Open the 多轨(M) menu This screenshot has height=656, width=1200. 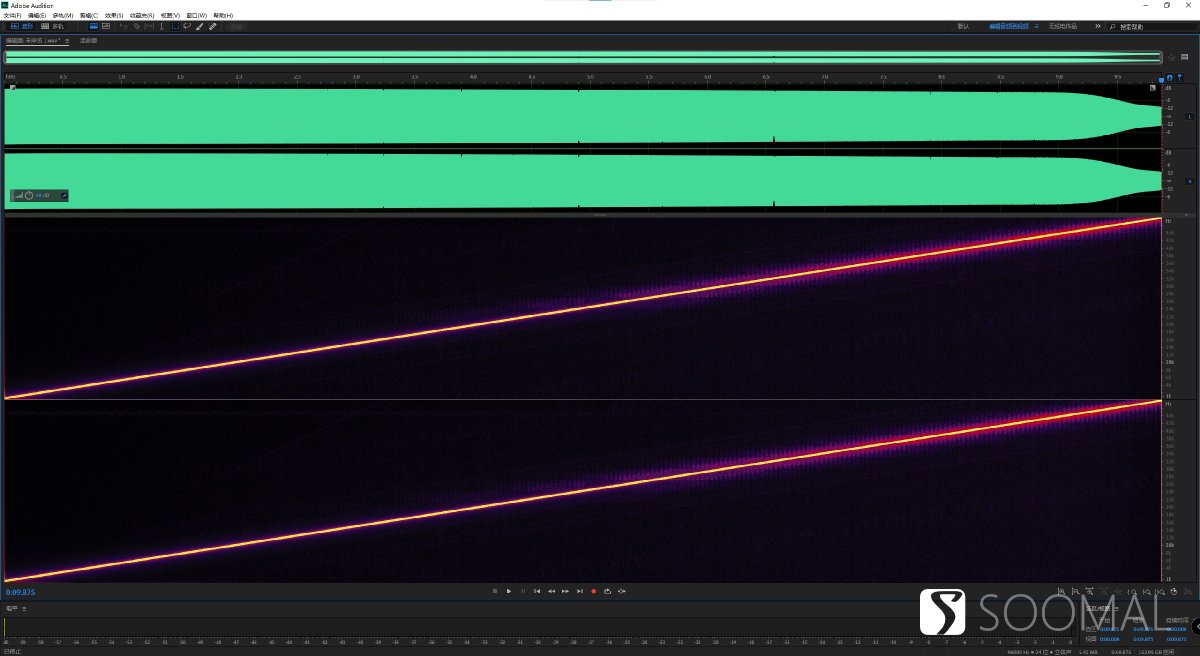coord(63,15)
